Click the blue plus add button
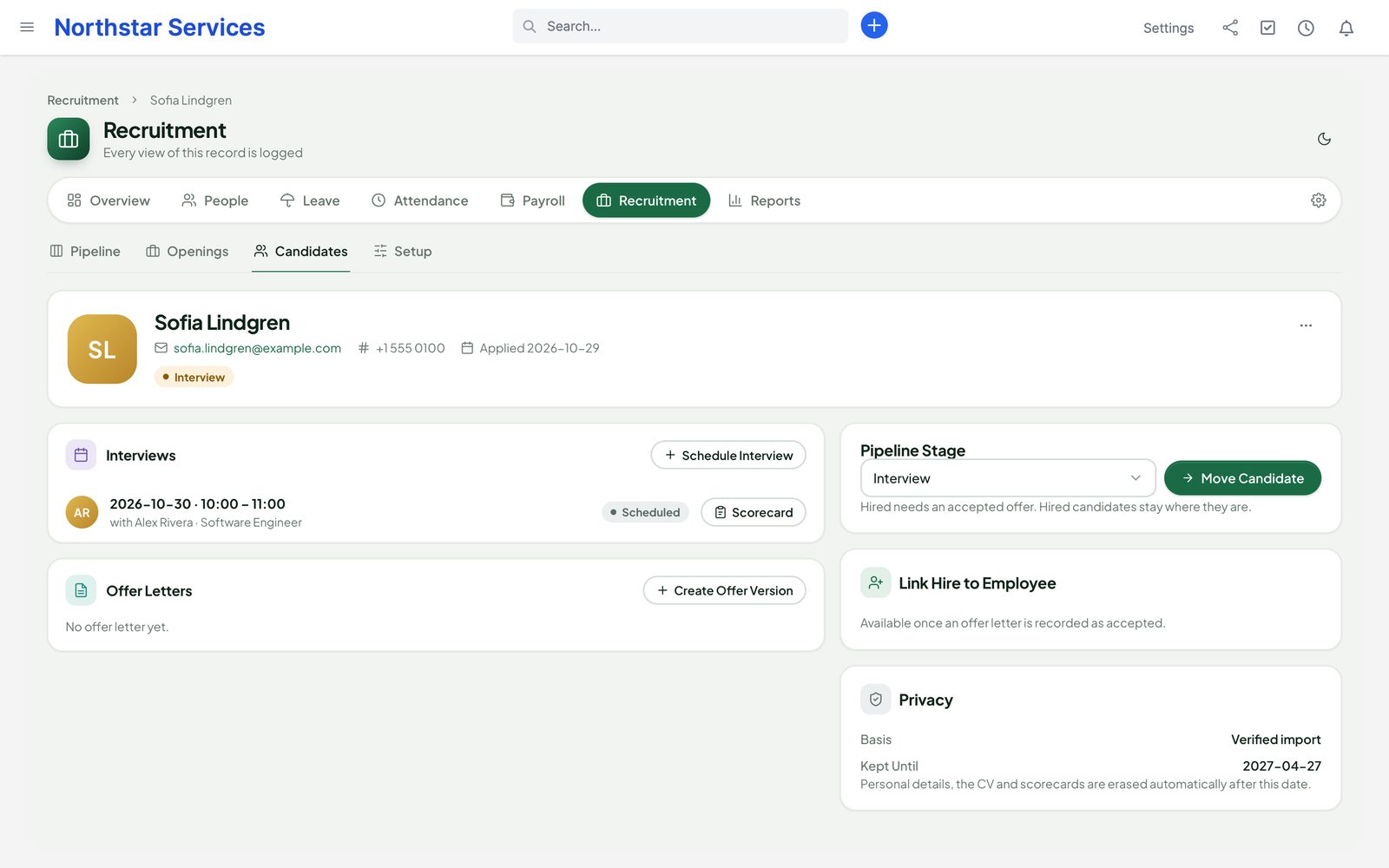 coord(874,25)
